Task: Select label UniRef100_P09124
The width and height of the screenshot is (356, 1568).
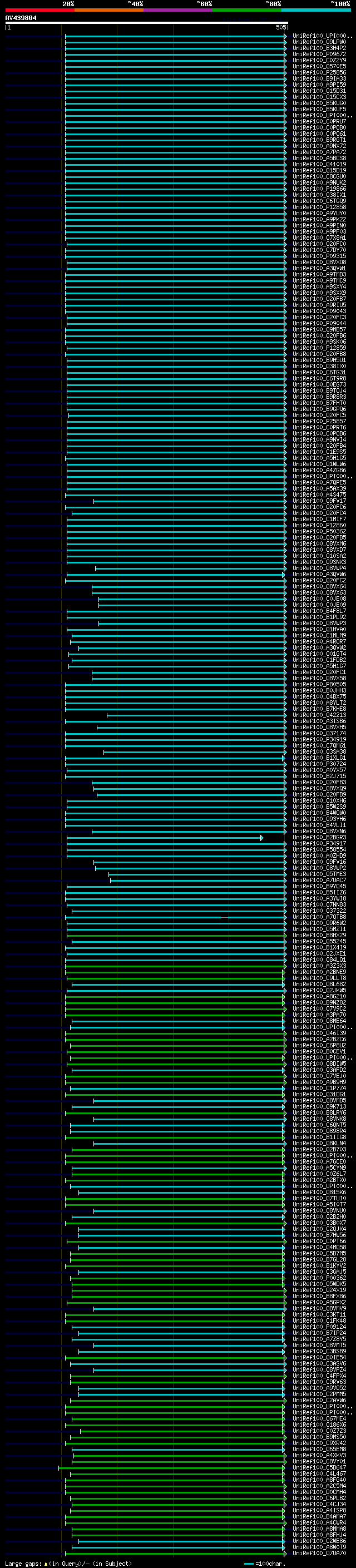Action: 319,1327
